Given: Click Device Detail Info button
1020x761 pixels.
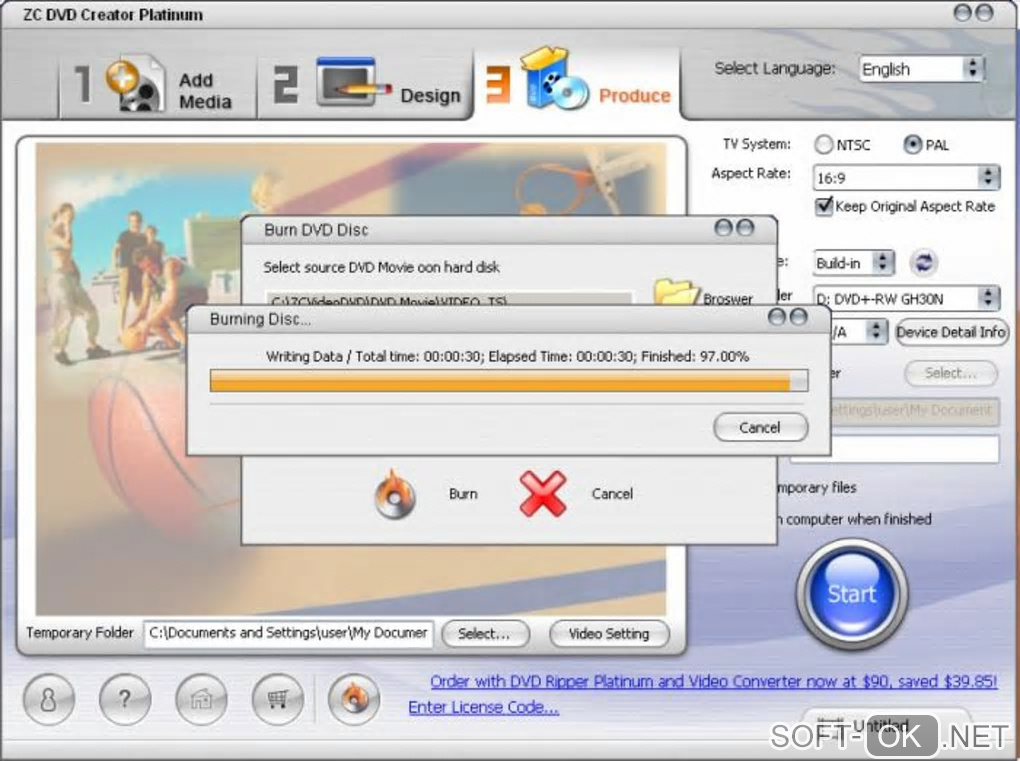Looking at the screenshot, I should click(x=951, y=332).
